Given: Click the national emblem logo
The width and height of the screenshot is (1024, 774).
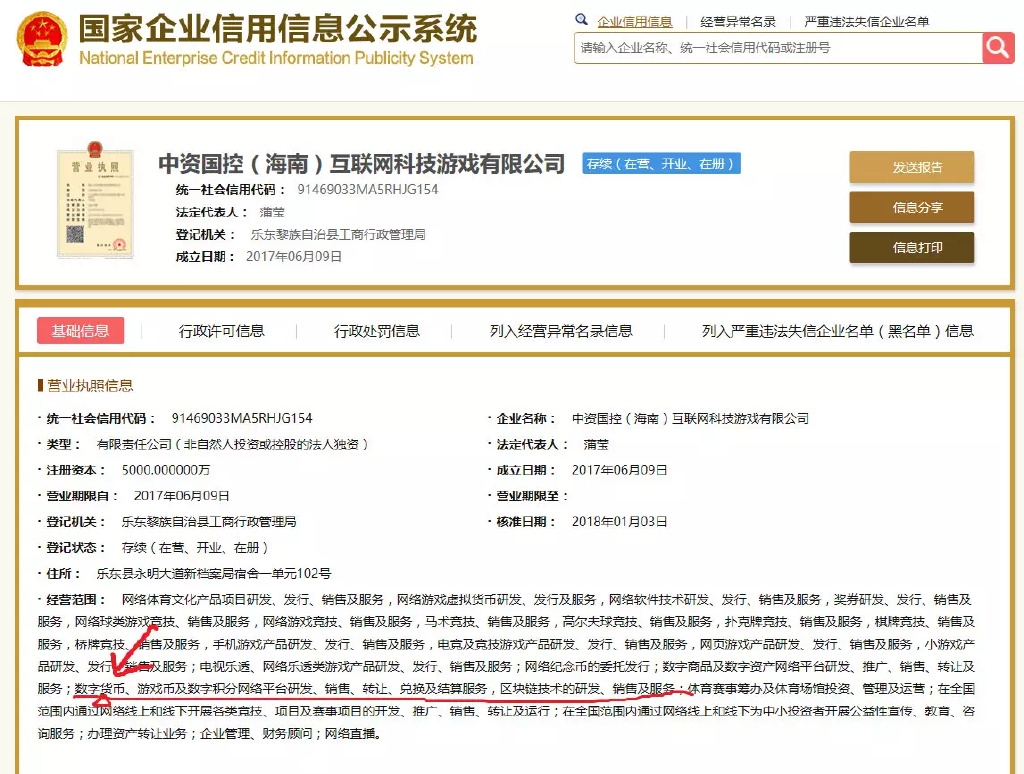Looking at the screenshot, I should pyautogui.click(x=42, y=39).
